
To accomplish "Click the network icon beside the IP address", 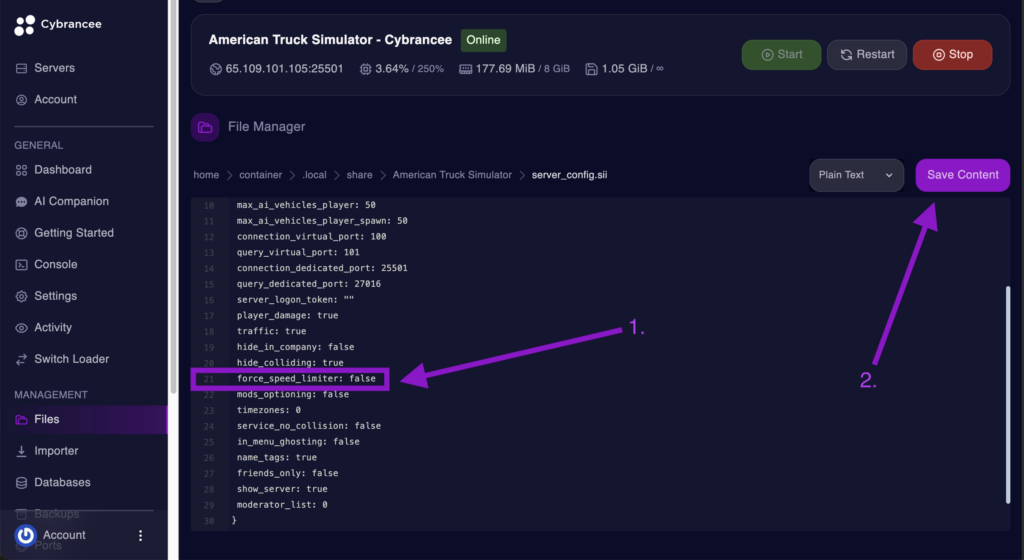I will [216, 69].
